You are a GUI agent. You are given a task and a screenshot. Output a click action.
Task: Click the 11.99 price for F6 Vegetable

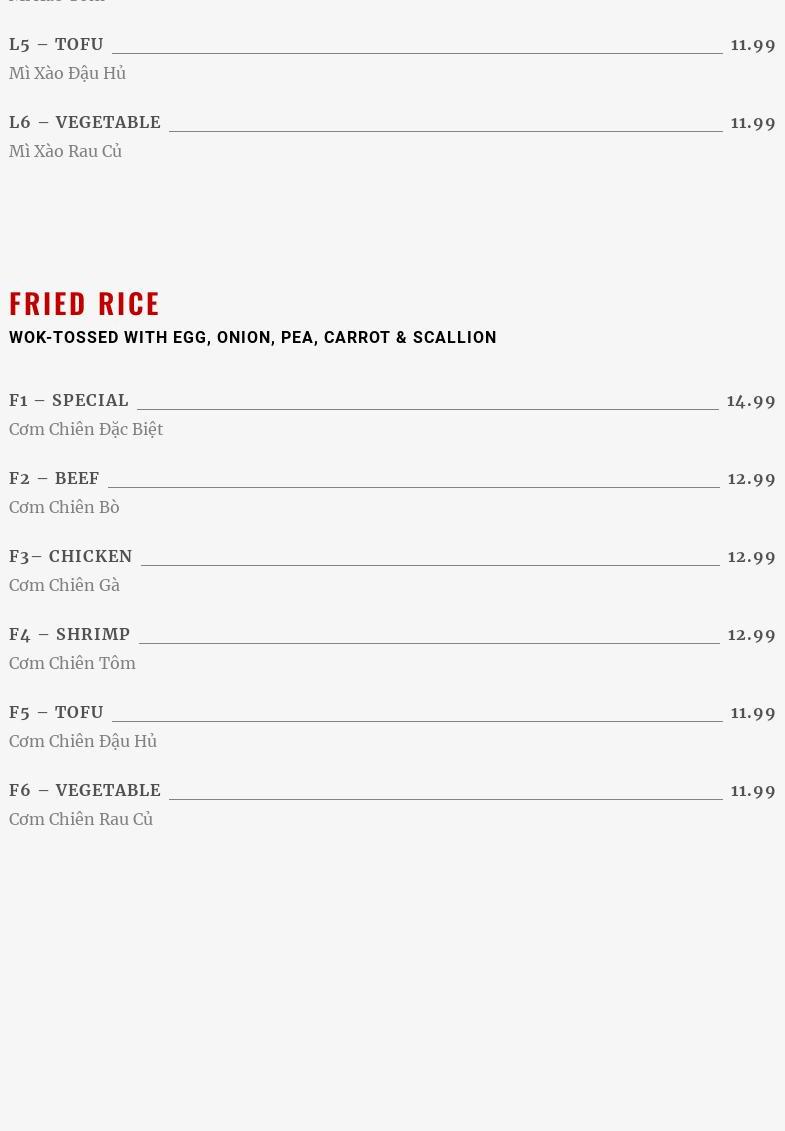click(753, 791)
